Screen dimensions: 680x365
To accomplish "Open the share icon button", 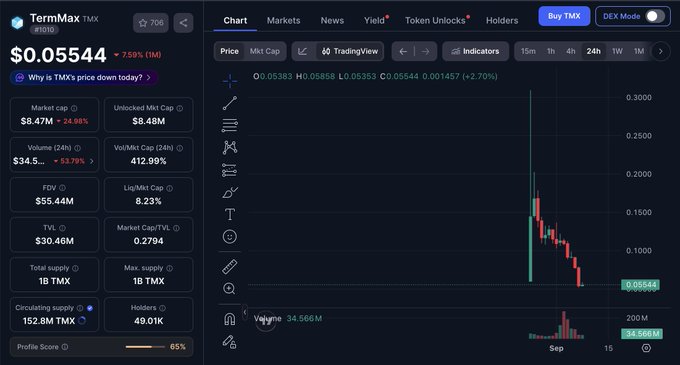I will click(x=183, y=23).
